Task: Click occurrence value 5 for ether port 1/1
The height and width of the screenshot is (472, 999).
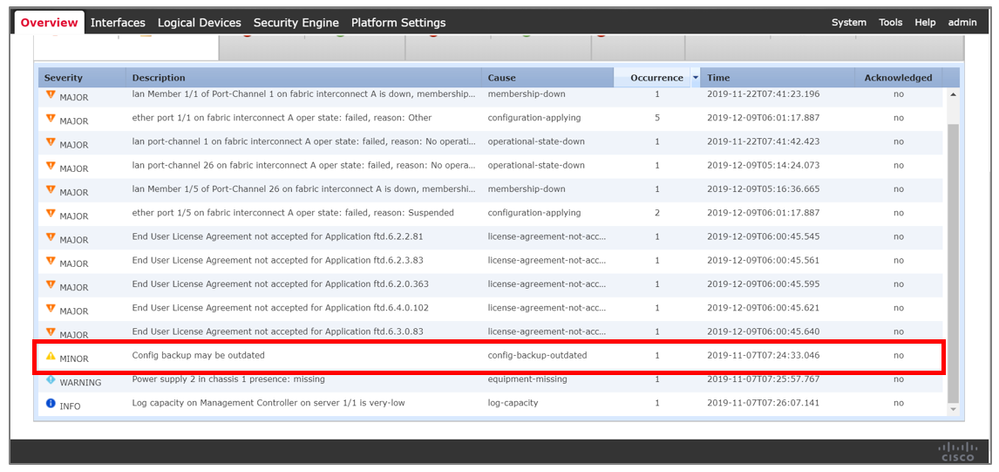Action: pos(657,118)
